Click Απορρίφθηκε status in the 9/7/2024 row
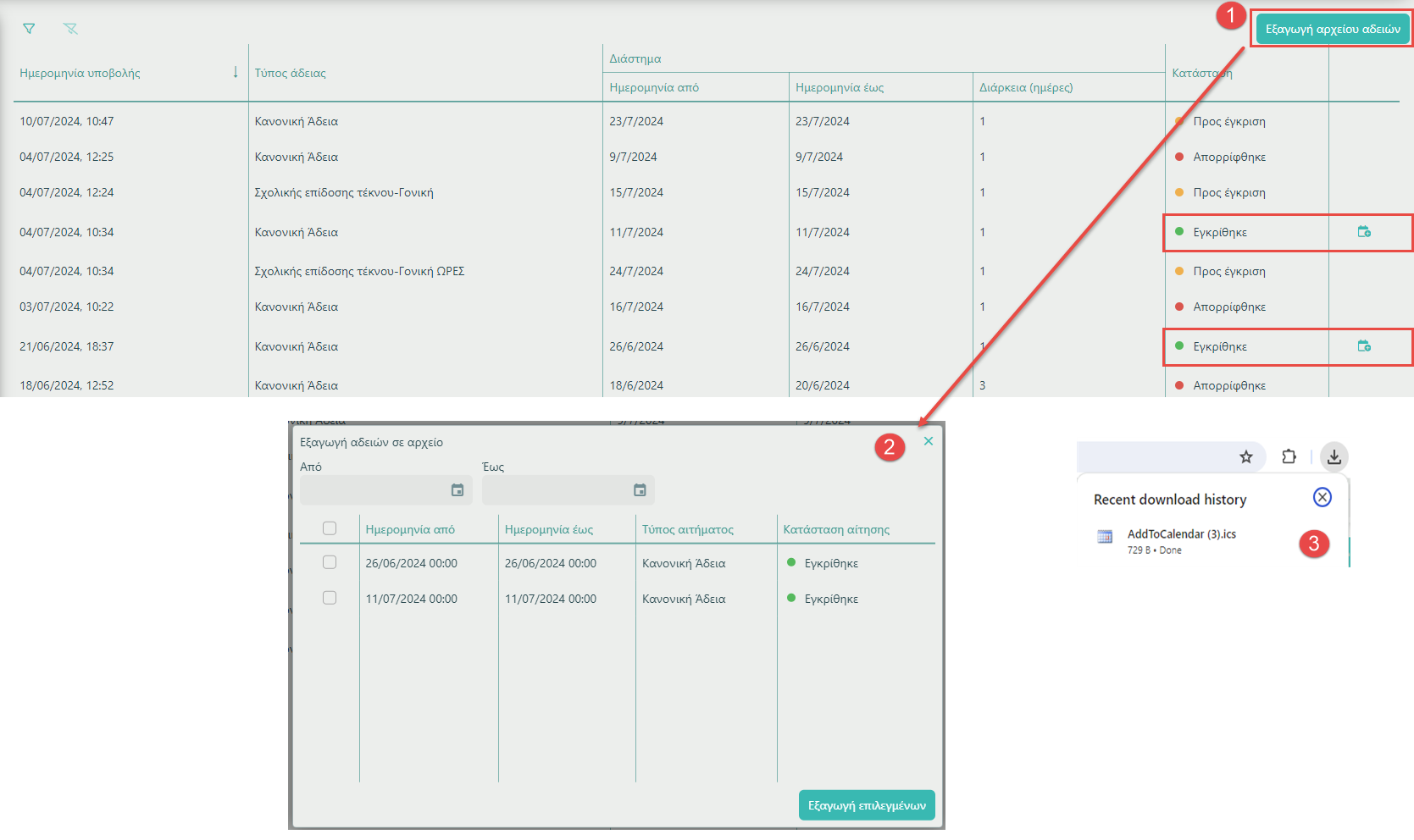Viewport: 1414px width, 840px height. 1229,157
